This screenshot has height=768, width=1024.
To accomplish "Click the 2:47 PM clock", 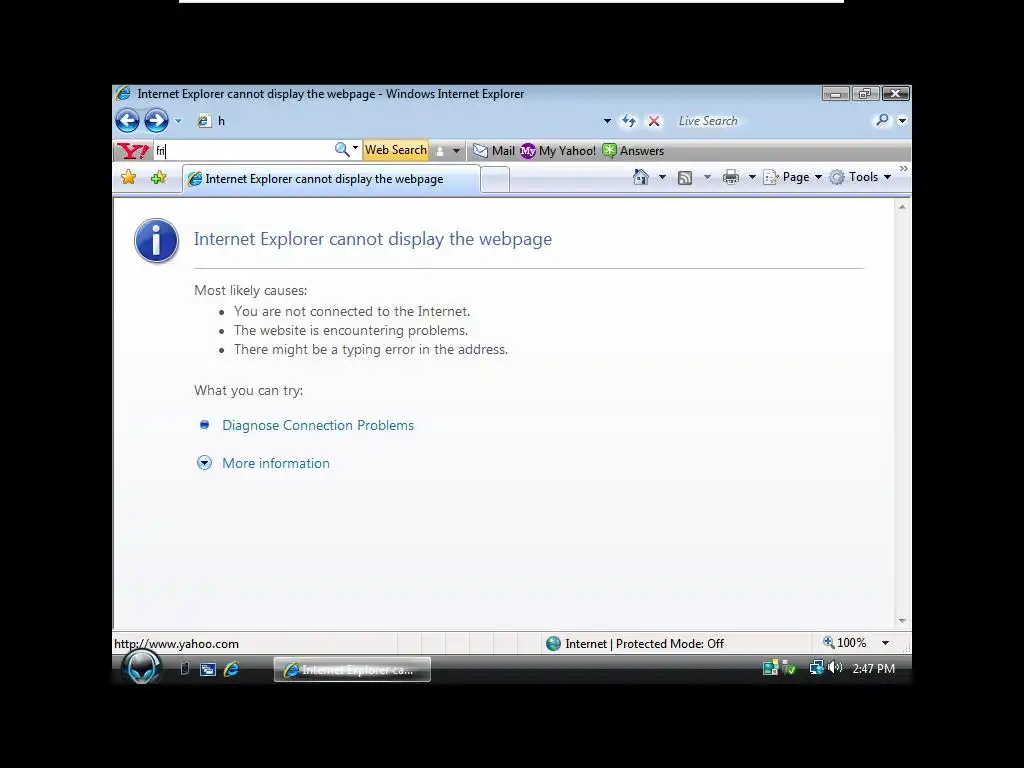I will click(x=873, y=669).
